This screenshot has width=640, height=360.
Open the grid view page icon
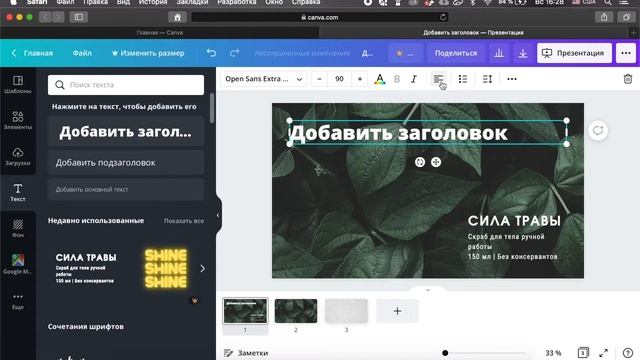point(583,352)
